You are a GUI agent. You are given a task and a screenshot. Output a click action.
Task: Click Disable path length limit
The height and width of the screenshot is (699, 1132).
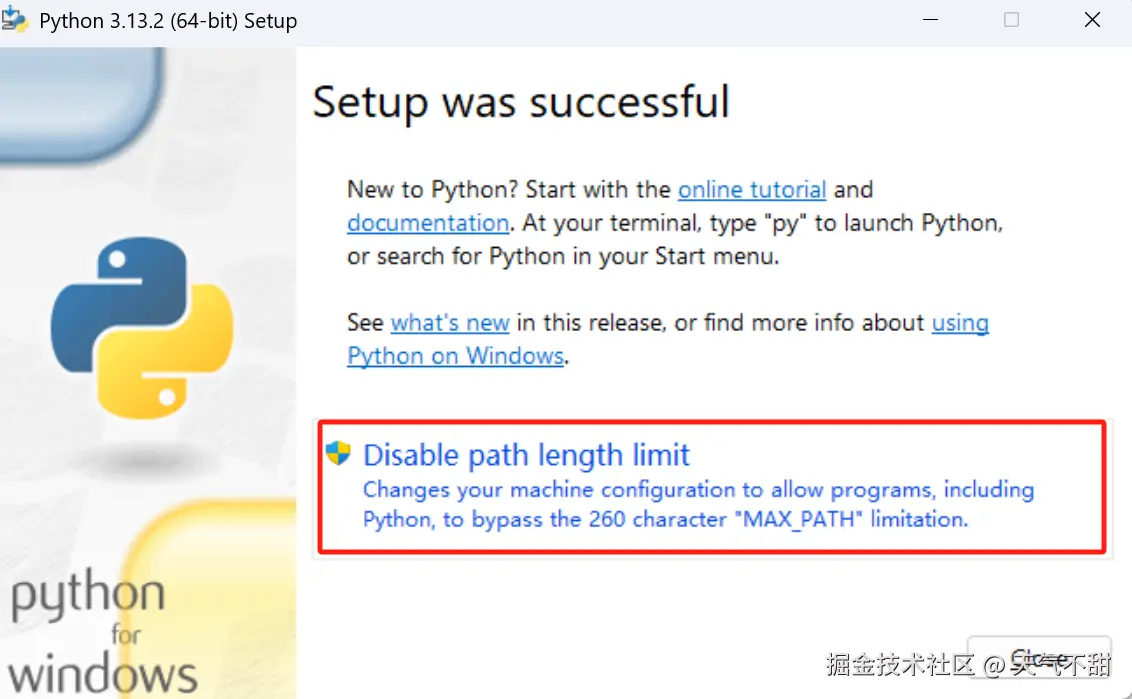[712, 487]
